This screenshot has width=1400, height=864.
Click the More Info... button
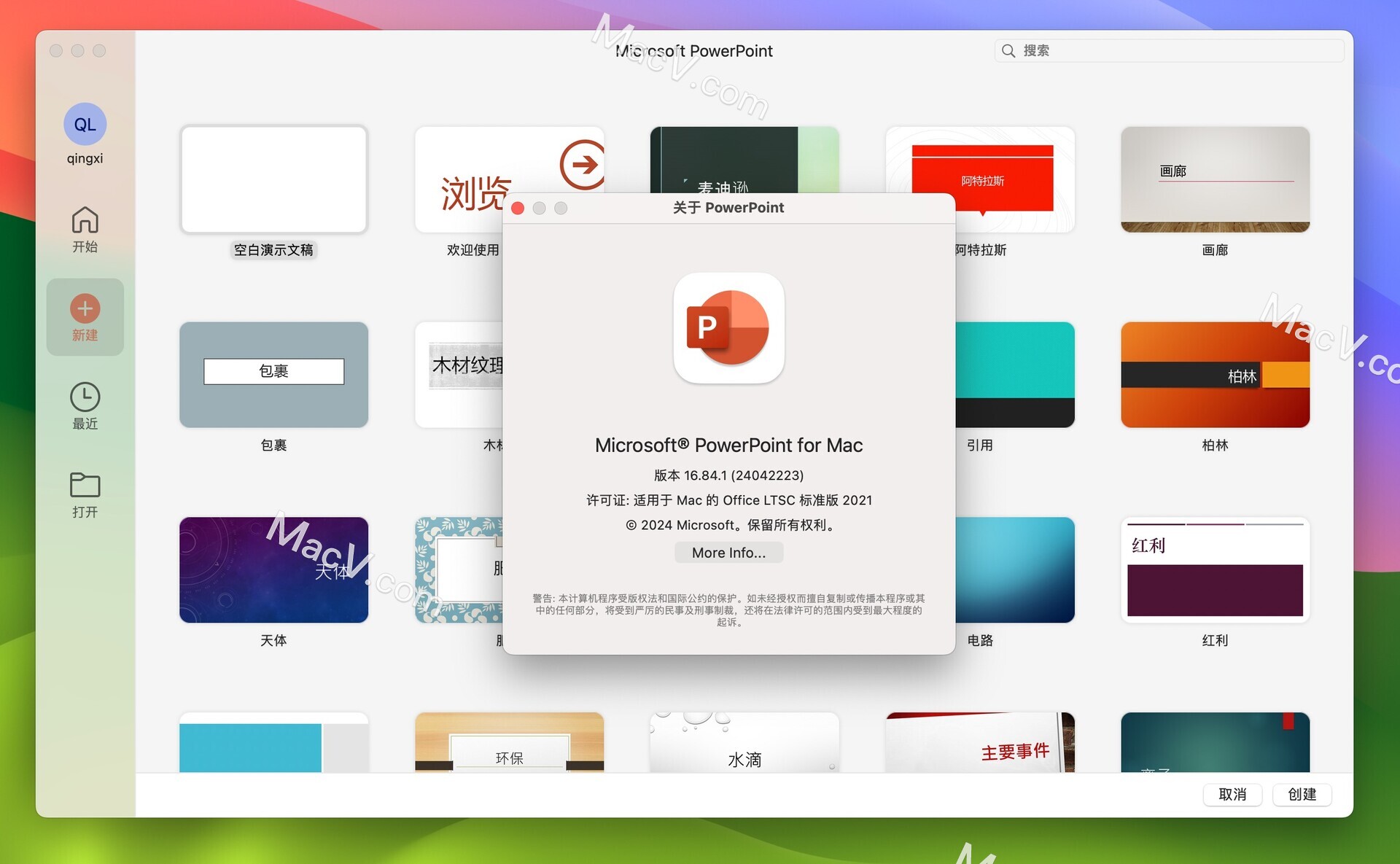click(x=728, y=552)
